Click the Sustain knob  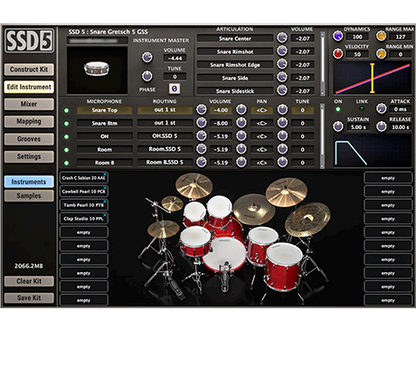[x=338, y=126]
